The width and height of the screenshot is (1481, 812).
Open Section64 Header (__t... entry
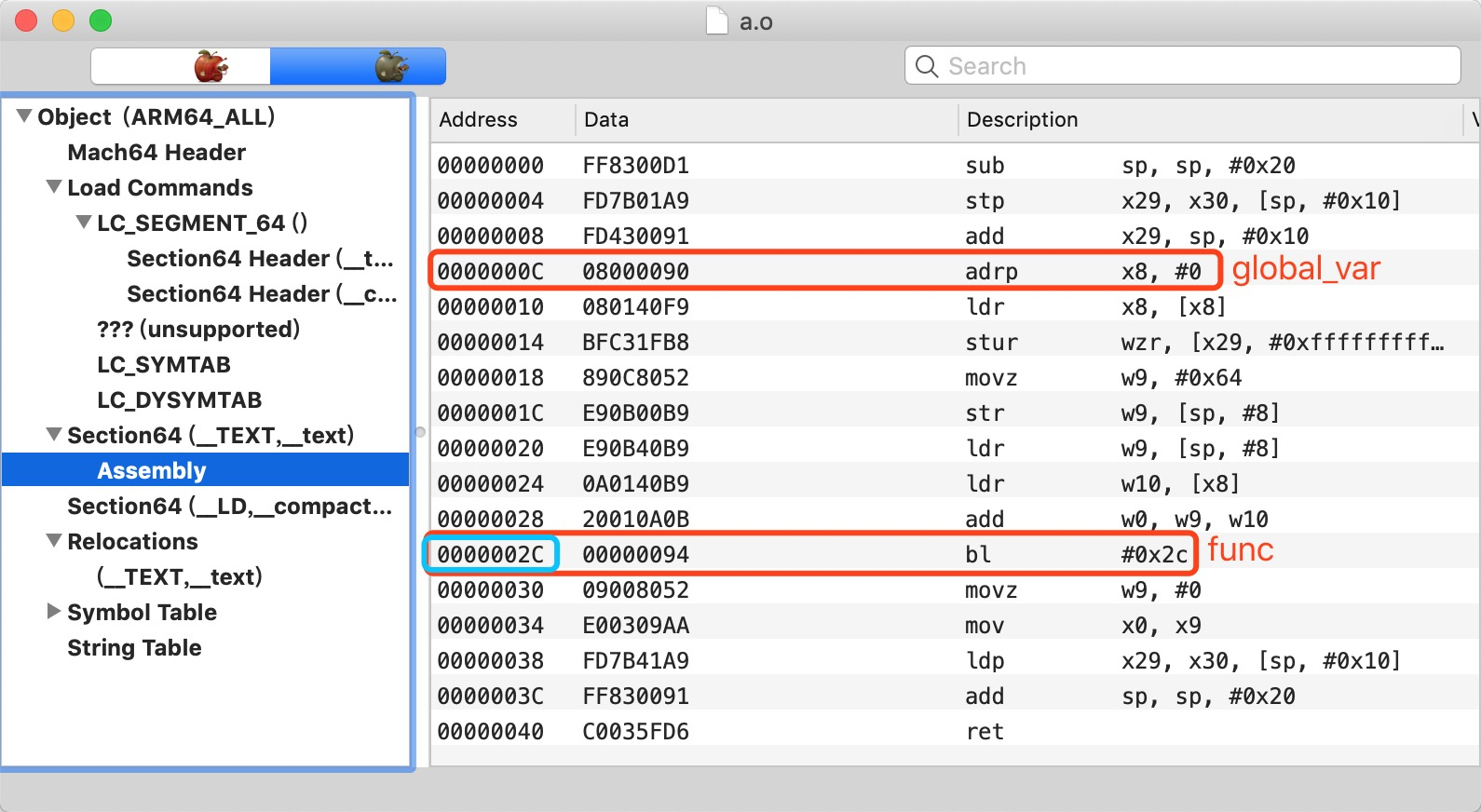(x=260, y=258)
